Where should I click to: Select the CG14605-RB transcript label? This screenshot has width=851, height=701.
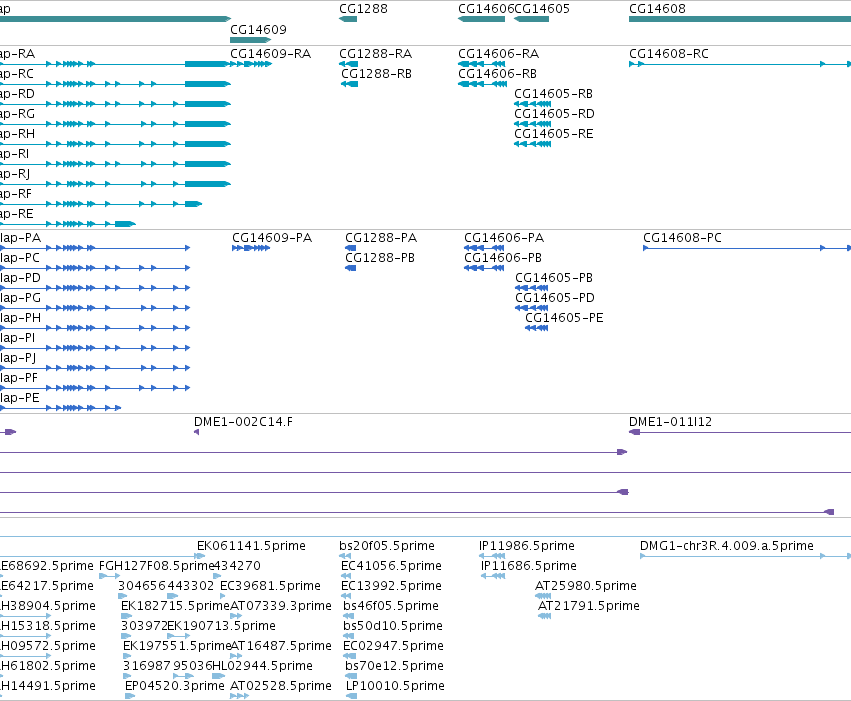(553, 94)
